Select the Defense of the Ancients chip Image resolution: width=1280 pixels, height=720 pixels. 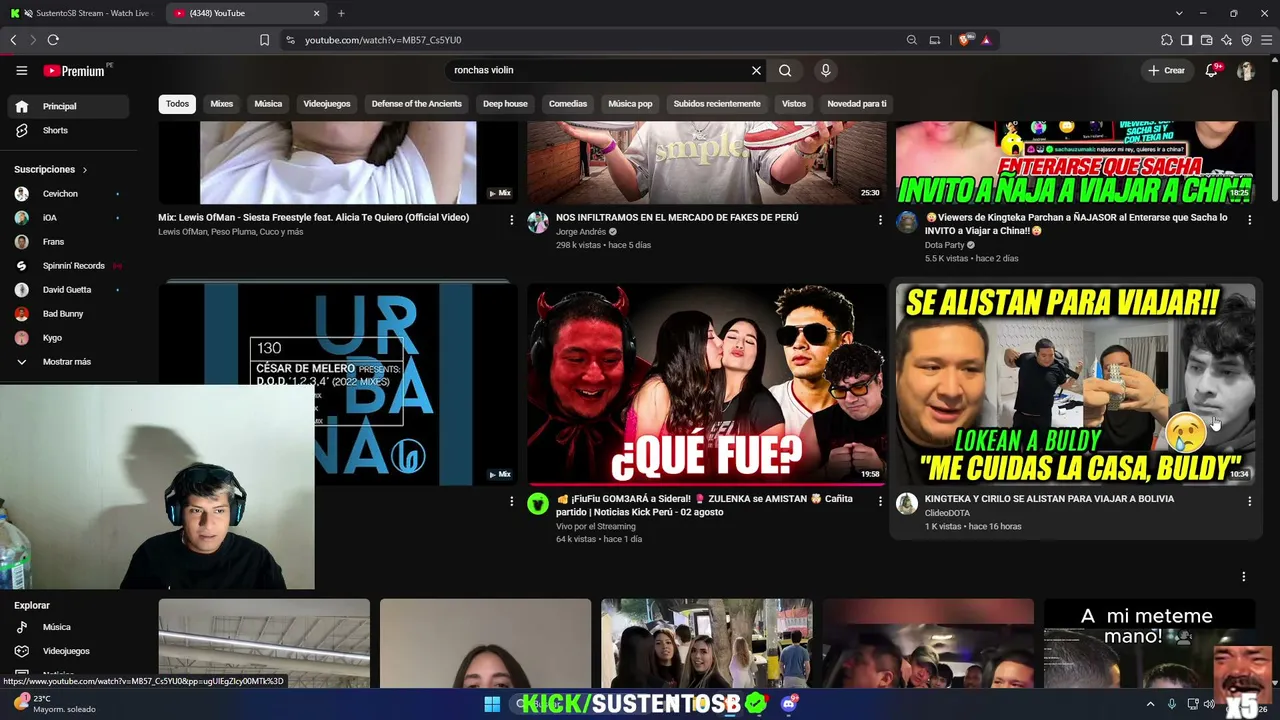[416, 104]
